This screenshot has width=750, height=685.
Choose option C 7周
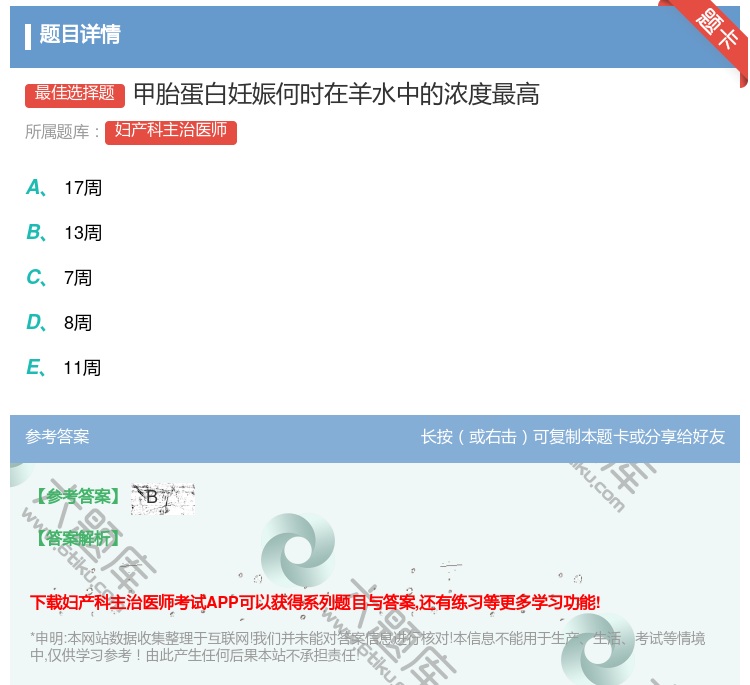tap(59, 277)
